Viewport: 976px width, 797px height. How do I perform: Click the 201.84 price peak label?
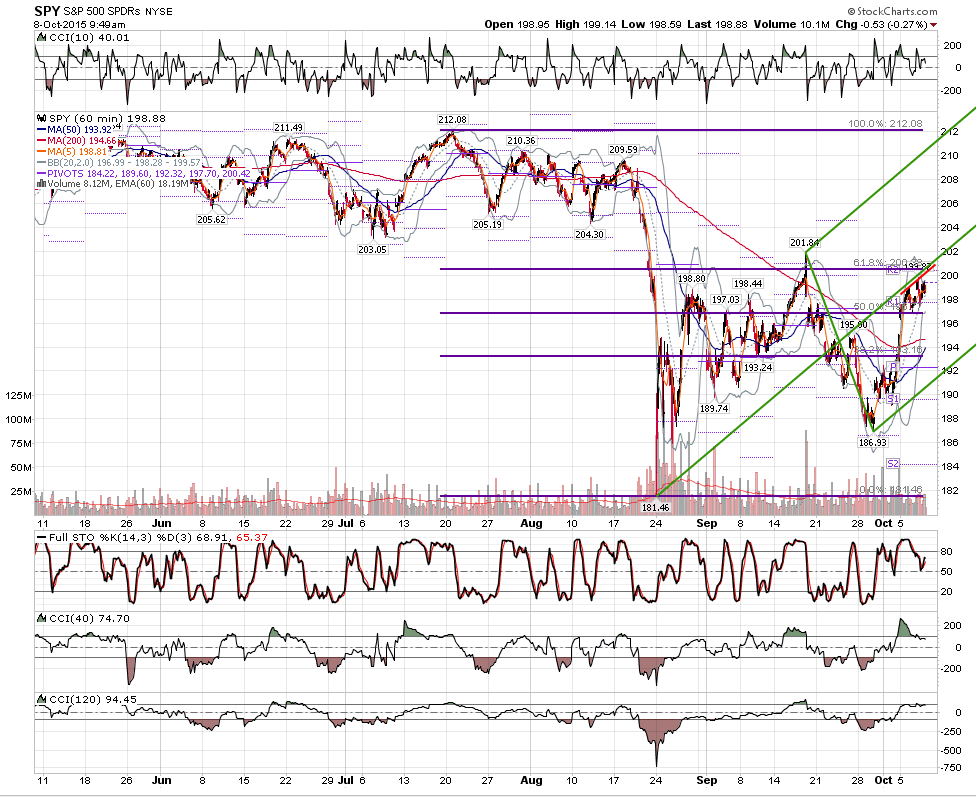pos(804,243)
